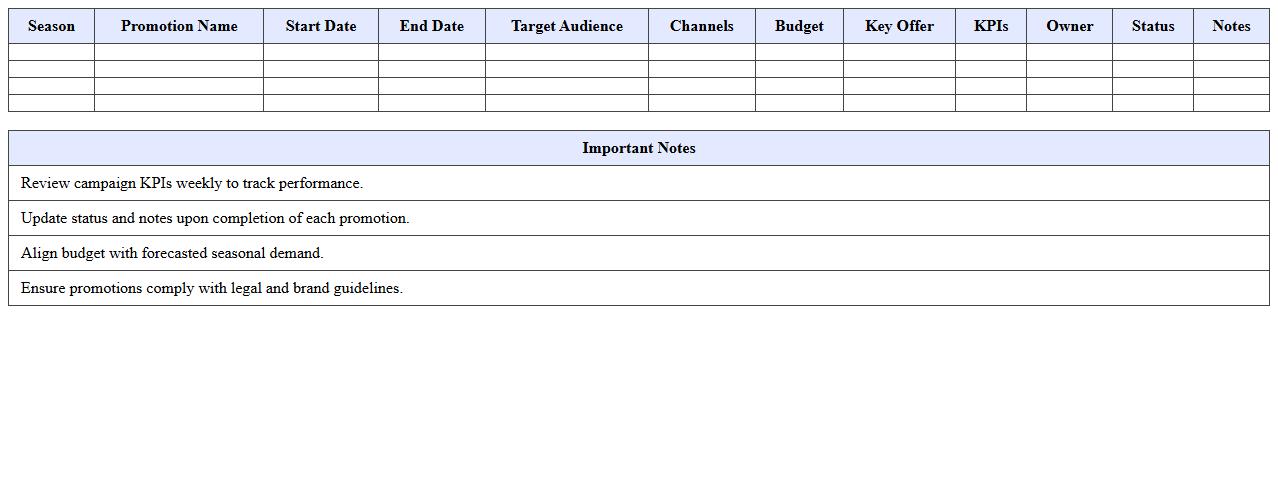
Task: Select the Promotion Name column header
Action: 179,26
